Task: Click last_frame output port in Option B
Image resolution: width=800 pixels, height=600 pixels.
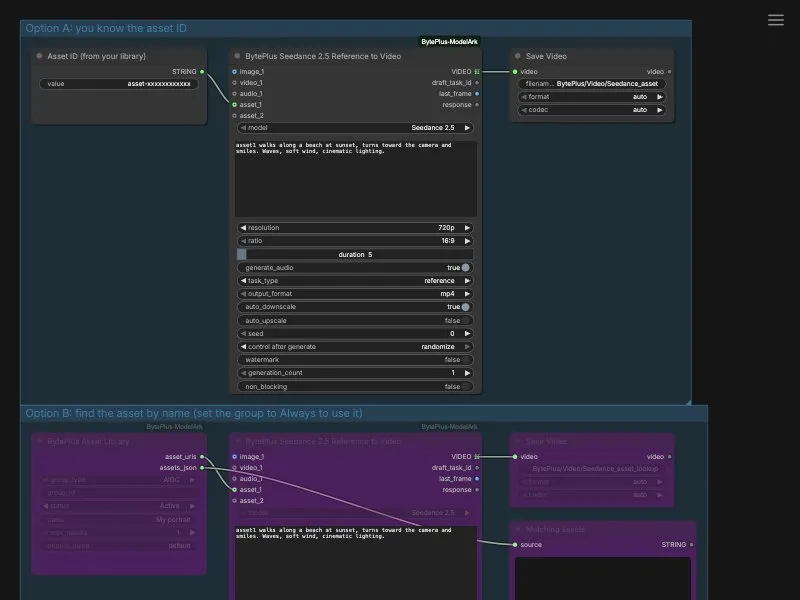Action: click(477, 479)
